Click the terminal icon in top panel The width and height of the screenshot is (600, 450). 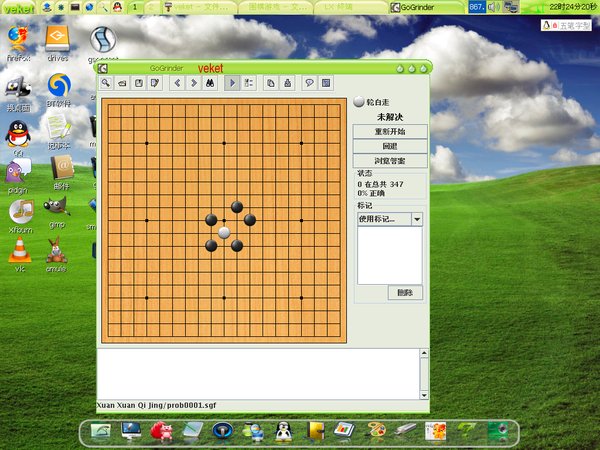(75, 7)
